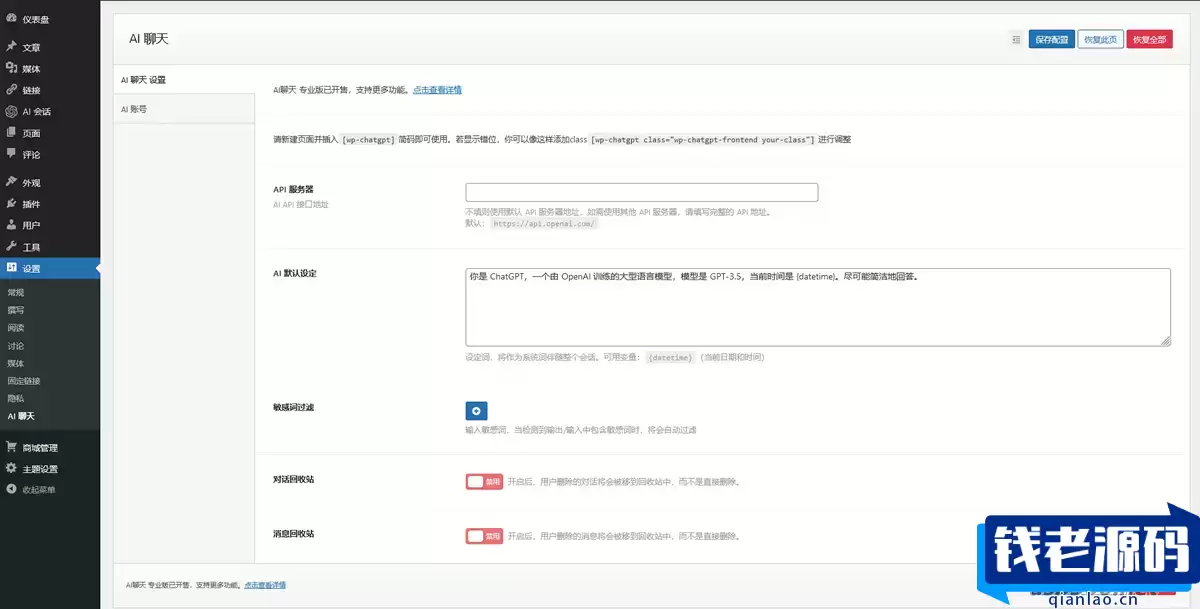Click the AI 会话 OpenAI logo icon

(11, 111)
